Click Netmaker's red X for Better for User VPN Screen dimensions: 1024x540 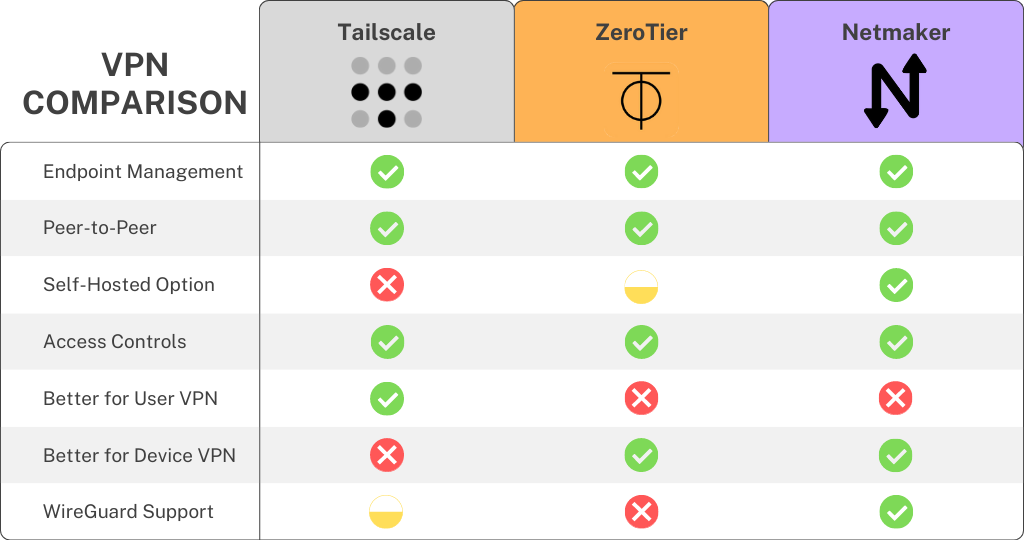[x=895, y=399]
